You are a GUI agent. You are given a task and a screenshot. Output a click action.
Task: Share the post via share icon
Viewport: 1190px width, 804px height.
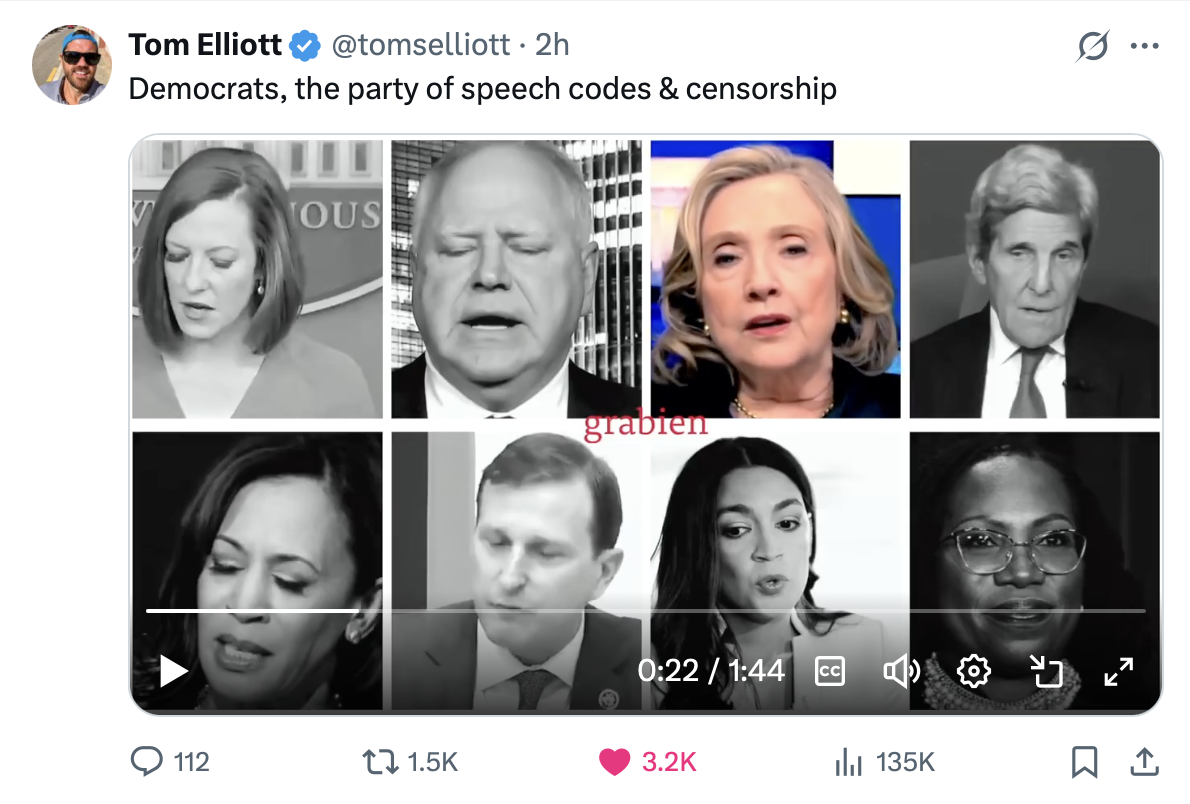[x=1144, y=761]
